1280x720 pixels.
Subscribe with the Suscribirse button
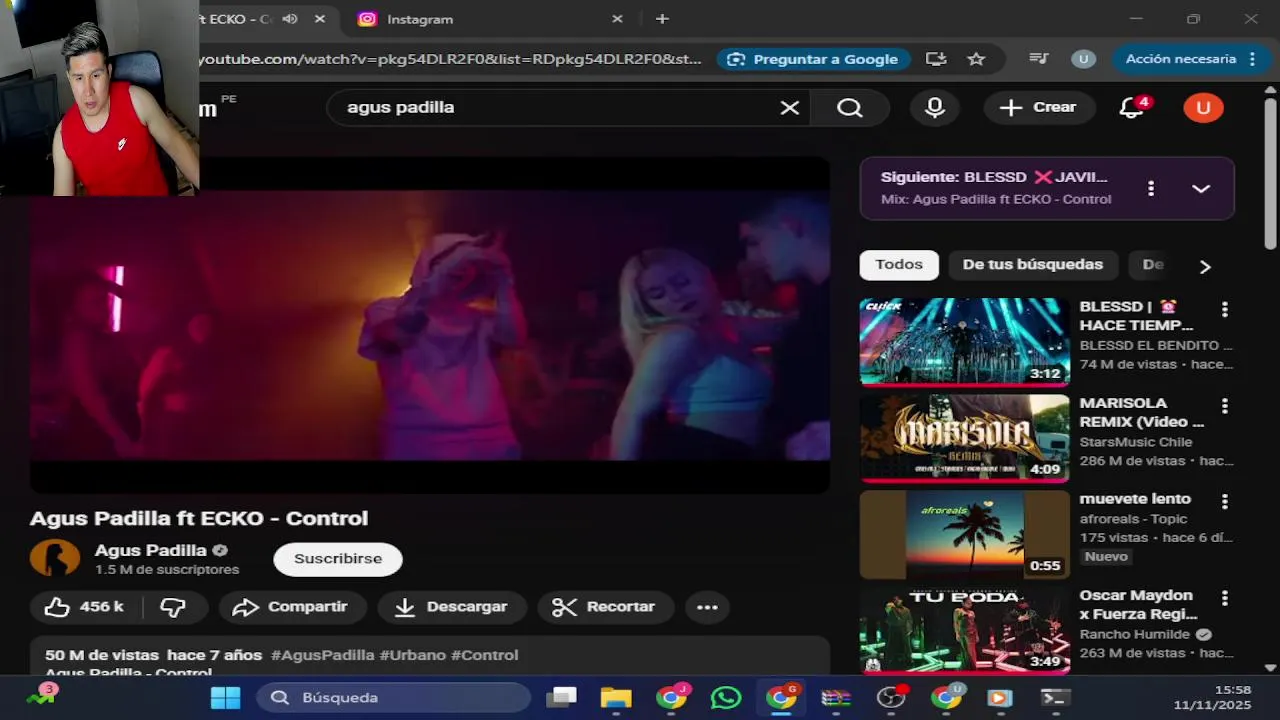(338, 559)
